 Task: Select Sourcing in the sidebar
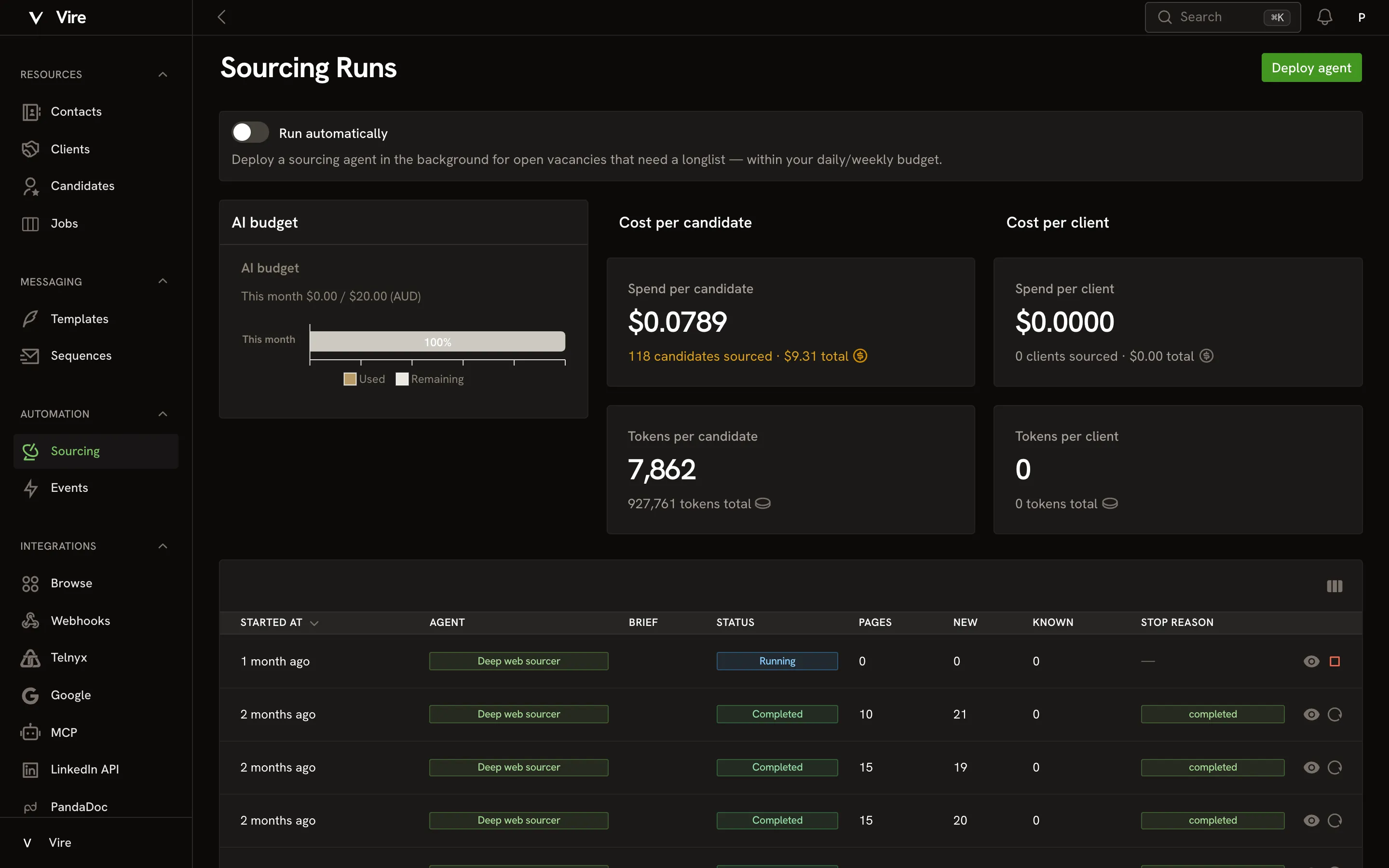point(96,451)
